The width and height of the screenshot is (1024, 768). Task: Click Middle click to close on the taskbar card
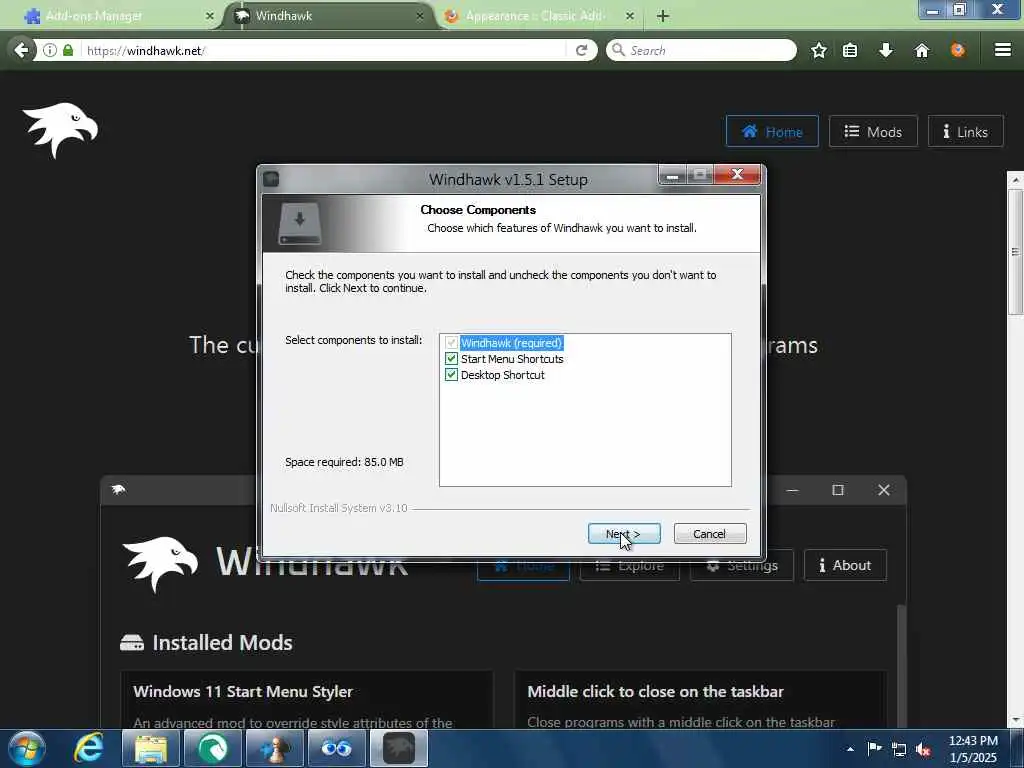click(701, 699)
